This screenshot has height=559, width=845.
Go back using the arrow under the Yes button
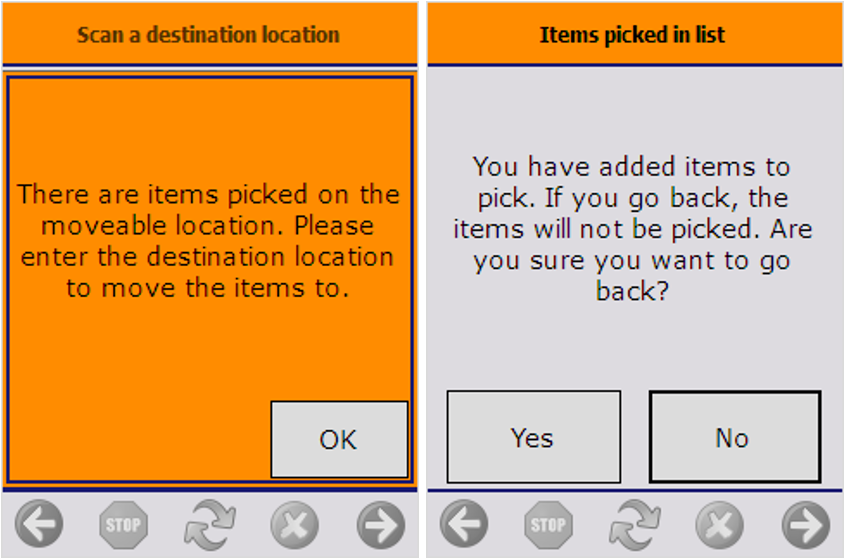464,524
